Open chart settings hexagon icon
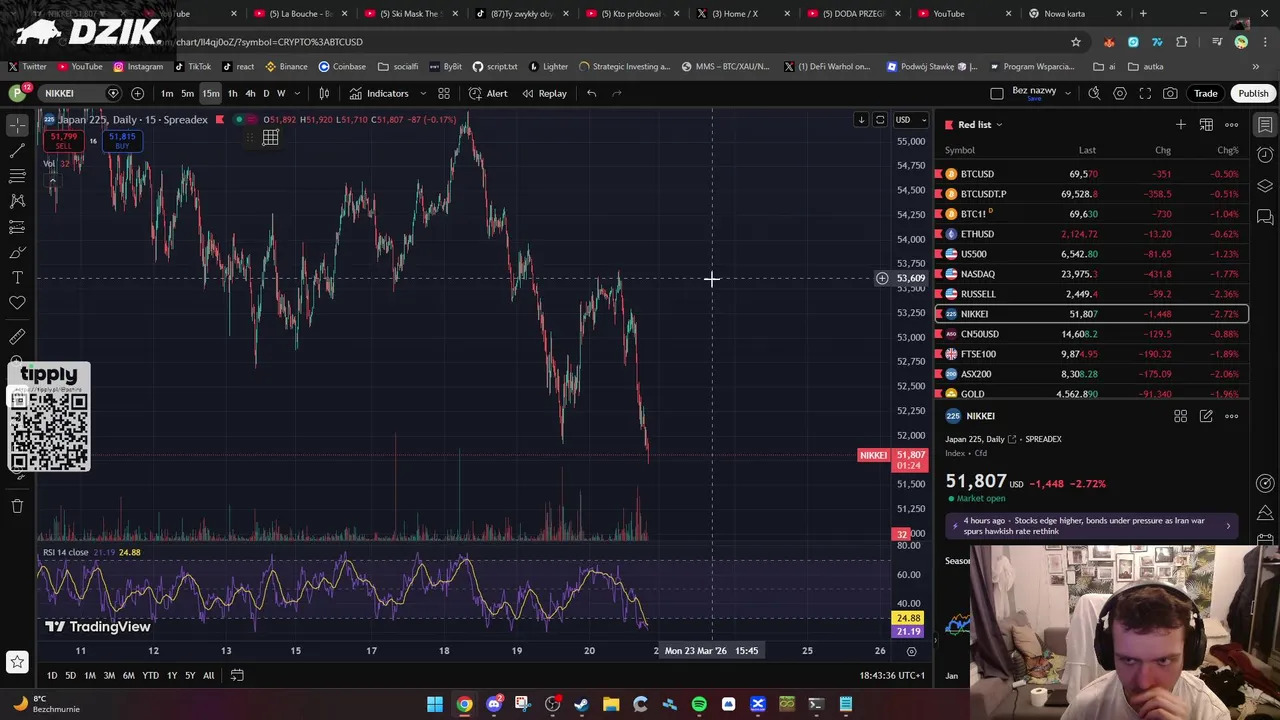This screenshot has width=1280, height=720. 1120,93
